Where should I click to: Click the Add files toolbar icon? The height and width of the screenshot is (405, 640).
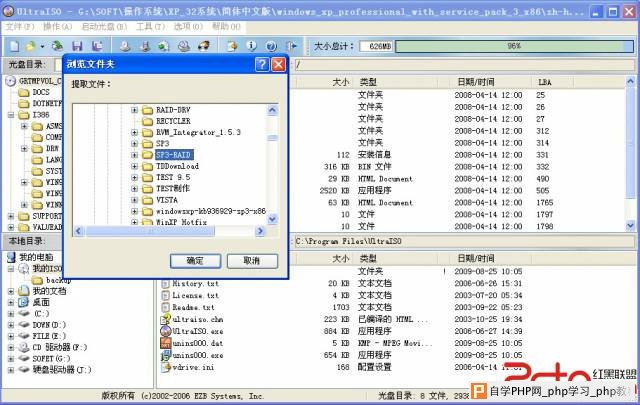pos(232,46)
